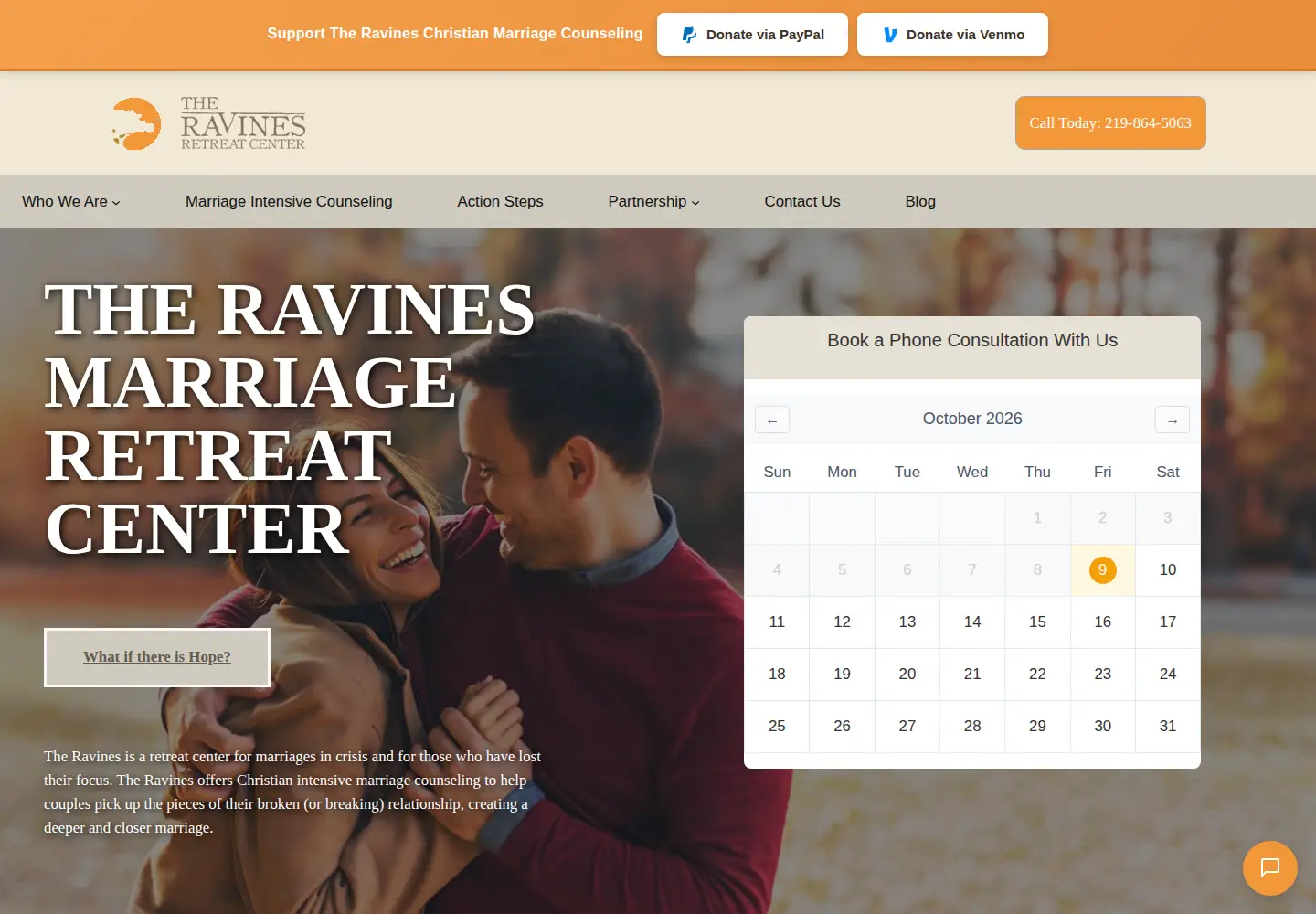Pick October 21 on the calendar

click(972, 675)
